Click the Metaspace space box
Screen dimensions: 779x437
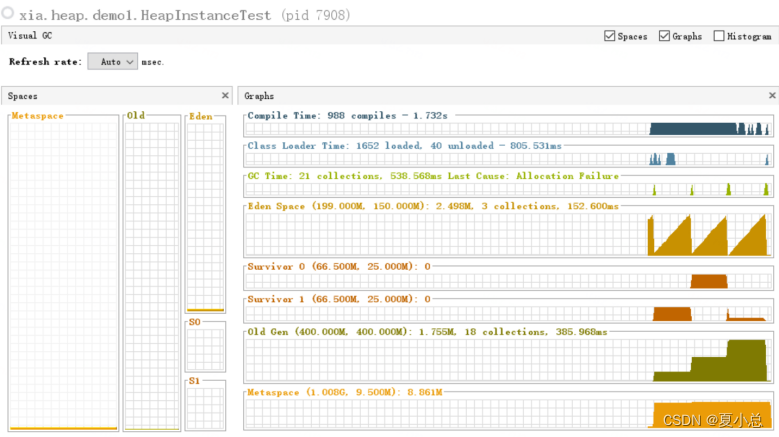(x=63, y=276)
